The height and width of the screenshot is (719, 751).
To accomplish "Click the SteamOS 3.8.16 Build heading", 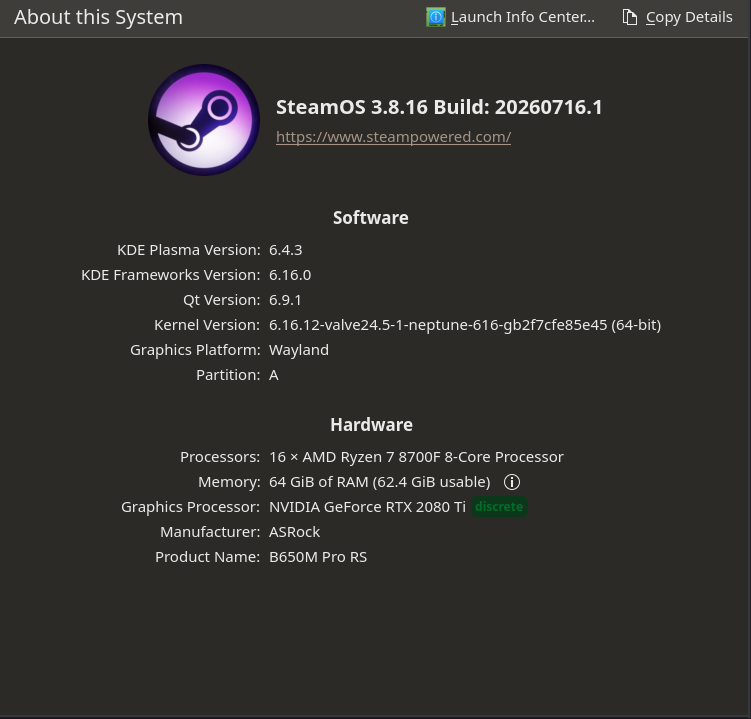I will click(439, 107).
